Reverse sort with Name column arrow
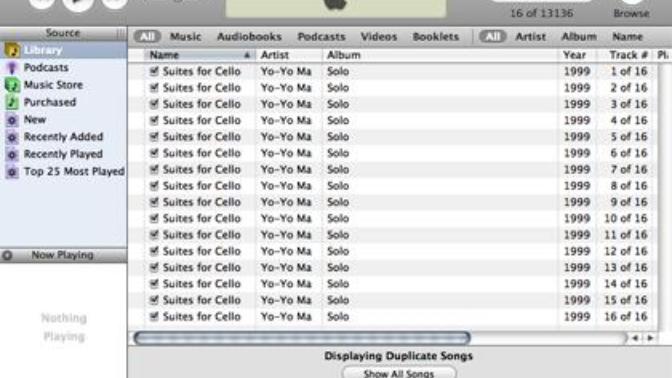672x378 pixels. pos(247,55)
